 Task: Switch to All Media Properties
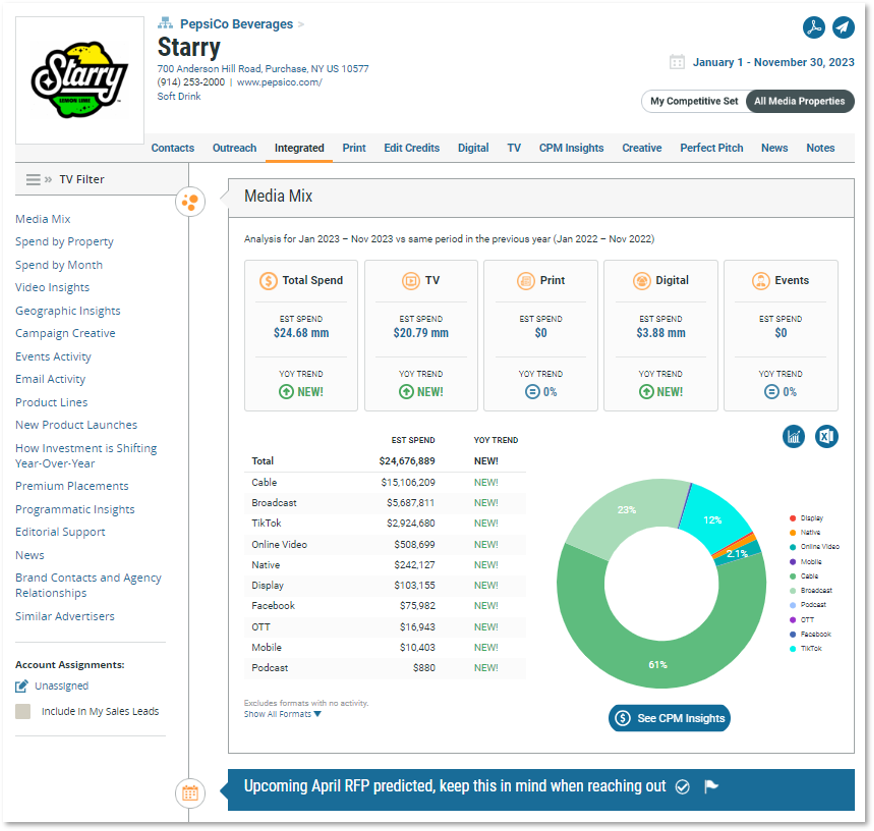(x=799, y=101)
